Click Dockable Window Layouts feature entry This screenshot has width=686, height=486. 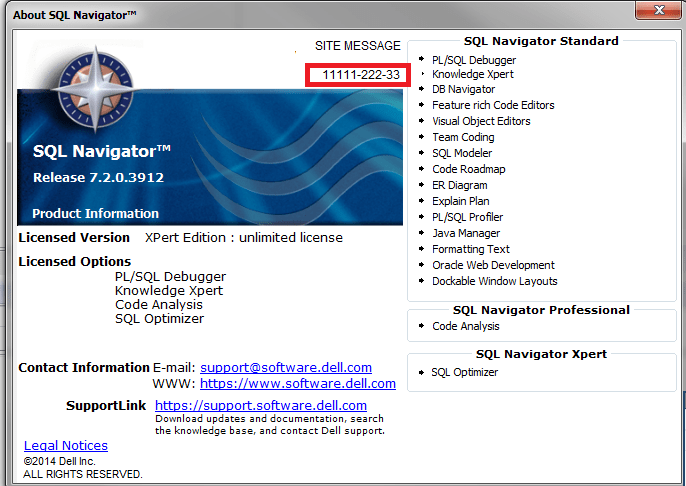point(494,281)
